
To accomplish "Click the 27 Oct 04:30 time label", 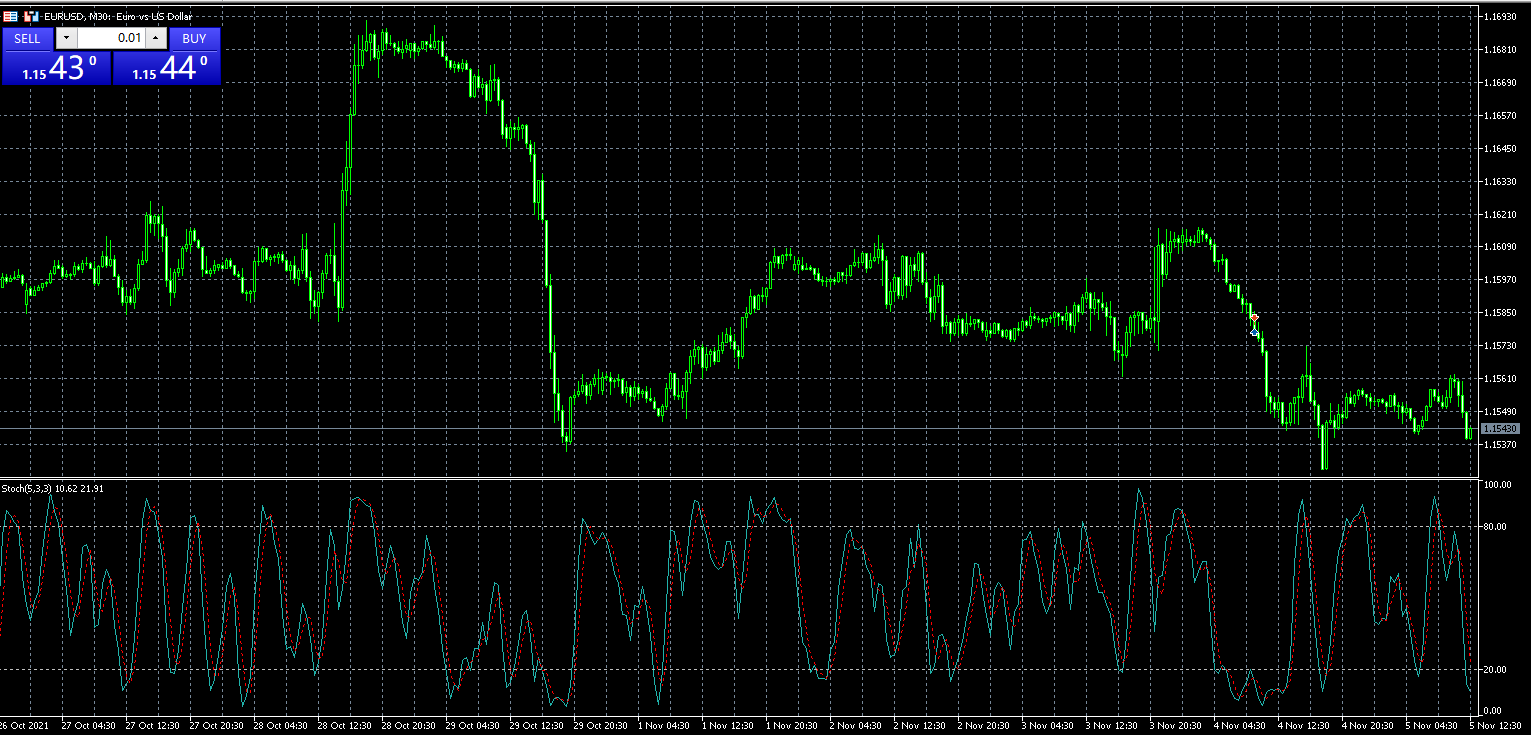I will tap(88, 725).
